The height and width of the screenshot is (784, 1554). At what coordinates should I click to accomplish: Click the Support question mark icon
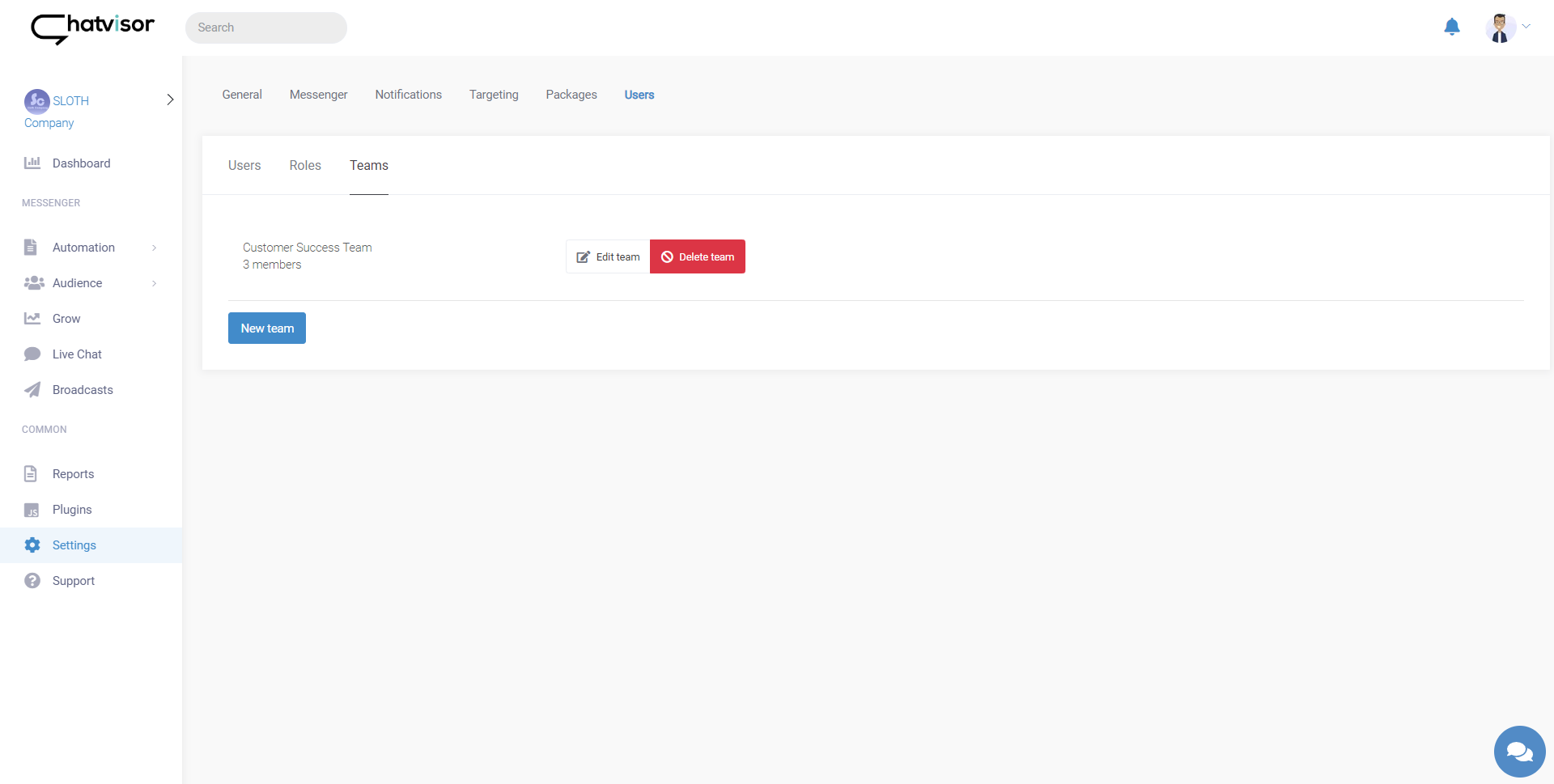tap(32, 581)
